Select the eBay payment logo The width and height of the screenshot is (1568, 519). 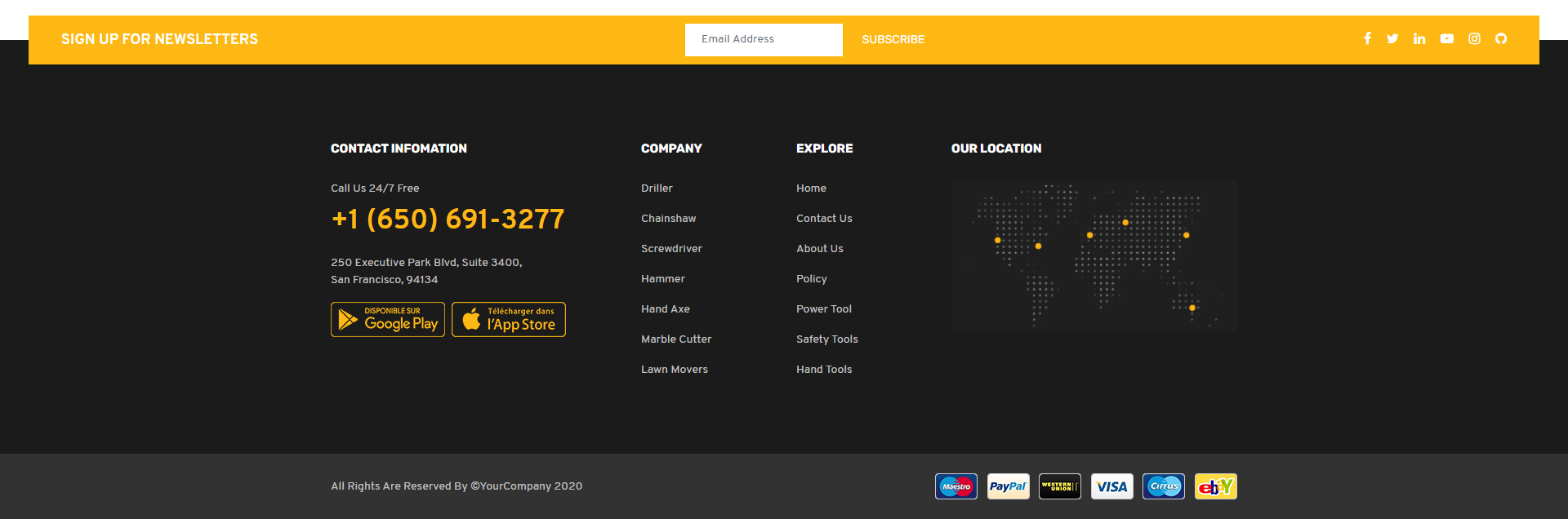click(x=1215, y=486)
